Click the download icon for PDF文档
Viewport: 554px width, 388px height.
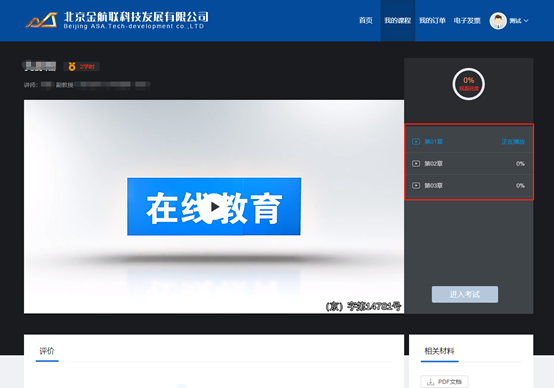(430, 382)
